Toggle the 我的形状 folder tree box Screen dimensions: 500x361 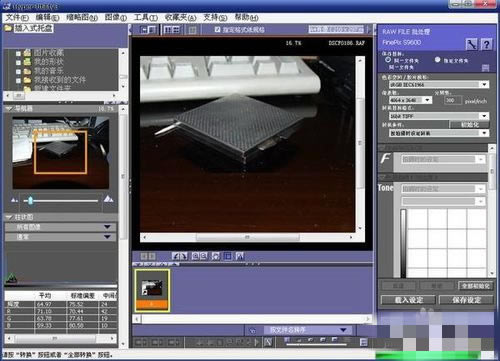point(18,62)
